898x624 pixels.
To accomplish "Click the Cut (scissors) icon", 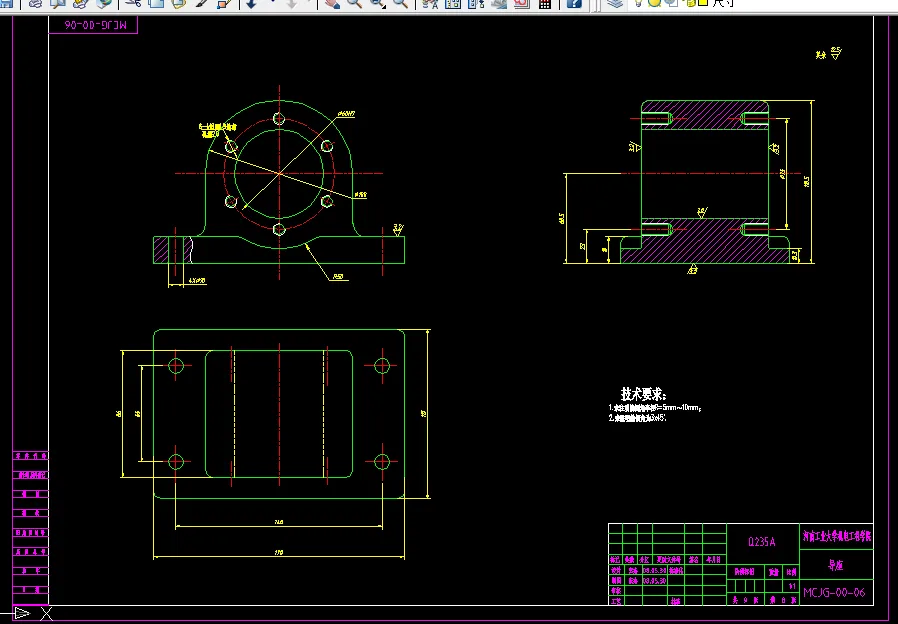I will pyautogui.click(x=131, y=3).
